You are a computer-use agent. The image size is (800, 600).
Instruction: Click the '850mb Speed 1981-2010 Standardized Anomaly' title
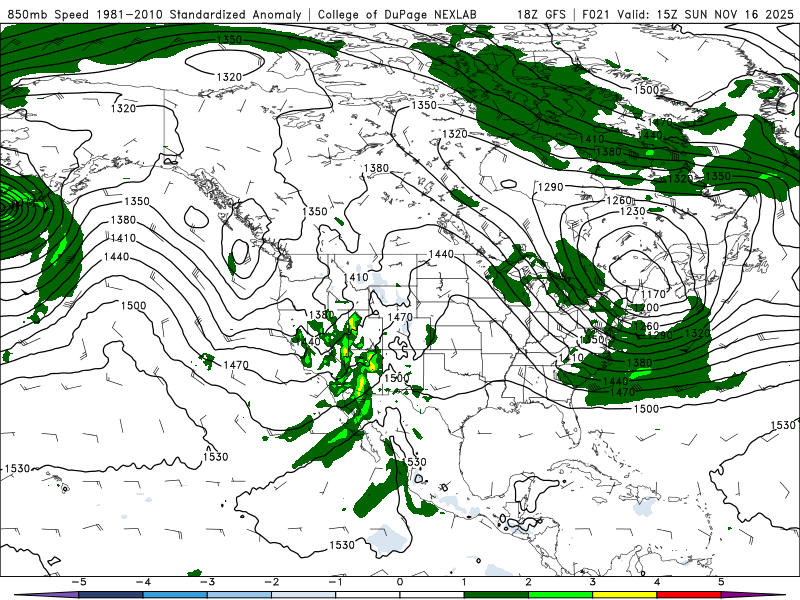(x=155, y=14)
